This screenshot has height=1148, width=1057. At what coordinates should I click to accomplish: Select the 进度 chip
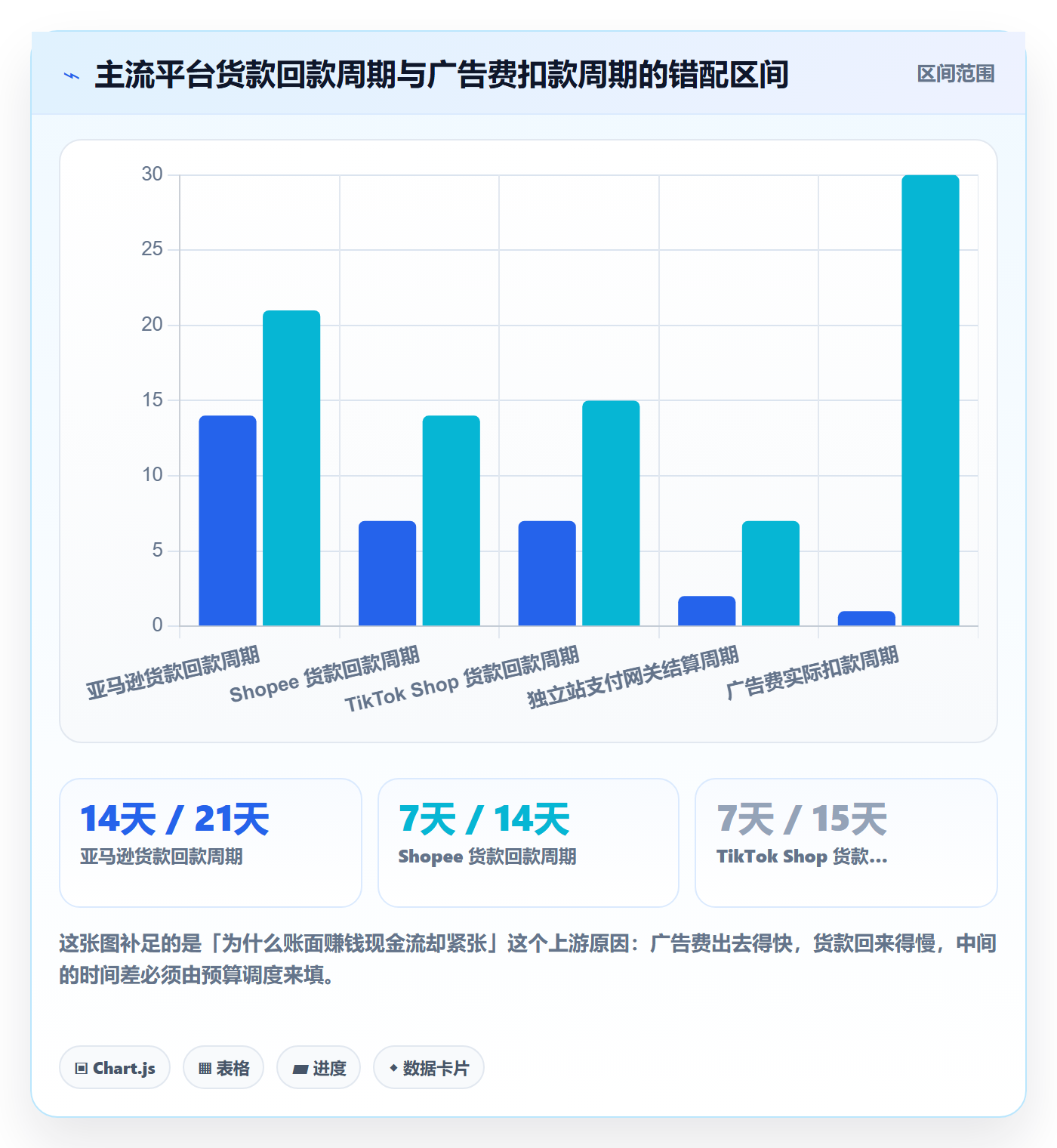click(319, 1068)
